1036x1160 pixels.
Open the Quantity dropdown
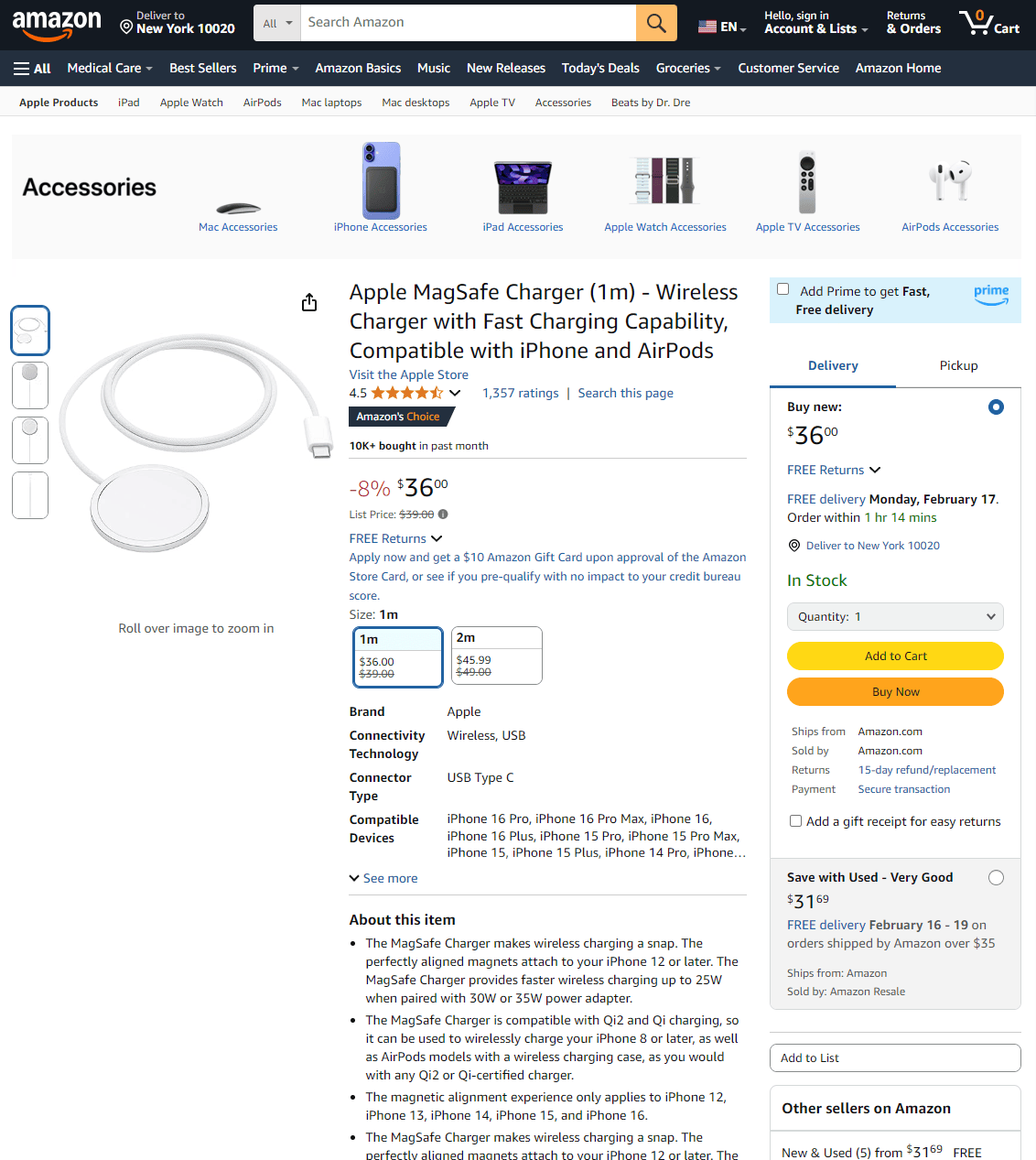[x=895, y=617]
